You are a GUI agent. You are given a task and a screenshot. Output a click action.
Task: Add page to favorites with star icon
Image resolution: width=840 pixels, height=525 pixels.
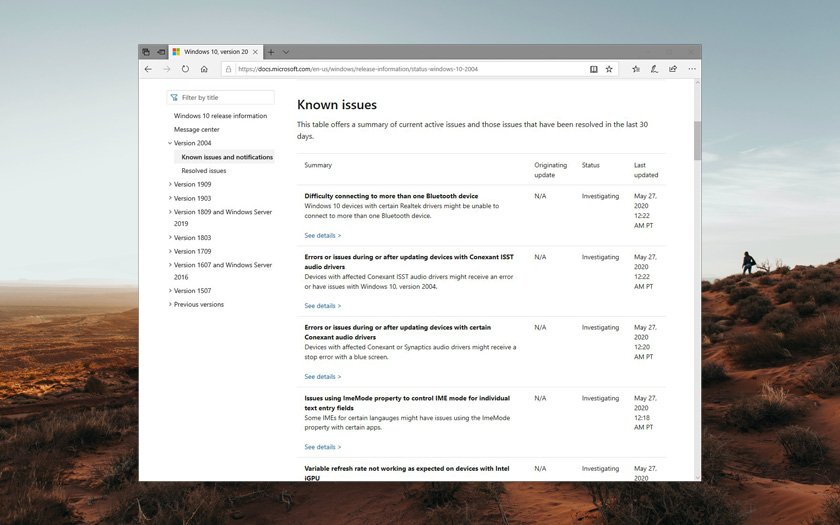[x=609, y=69]
